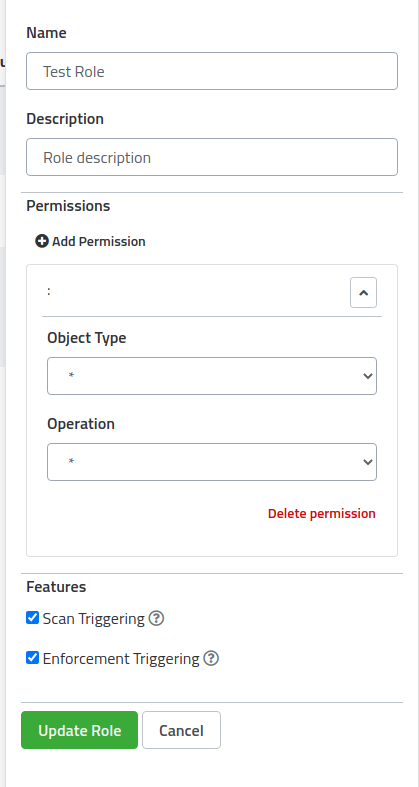419x787 pixels.
Task: Collapse the permission panel with chevron-up button
Action: (x=363, y=292)
